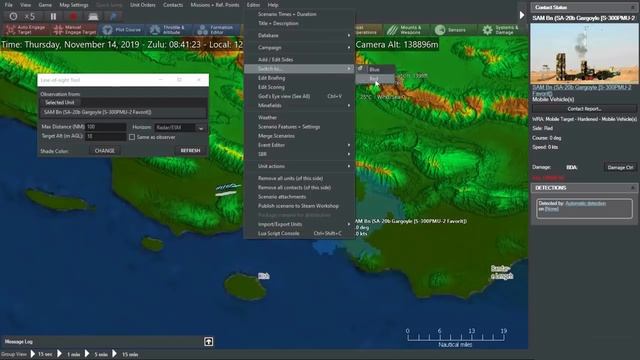Viewport: 640px width, 360px height.
Task: Open the View menu
Action: (x=26, y=5)
